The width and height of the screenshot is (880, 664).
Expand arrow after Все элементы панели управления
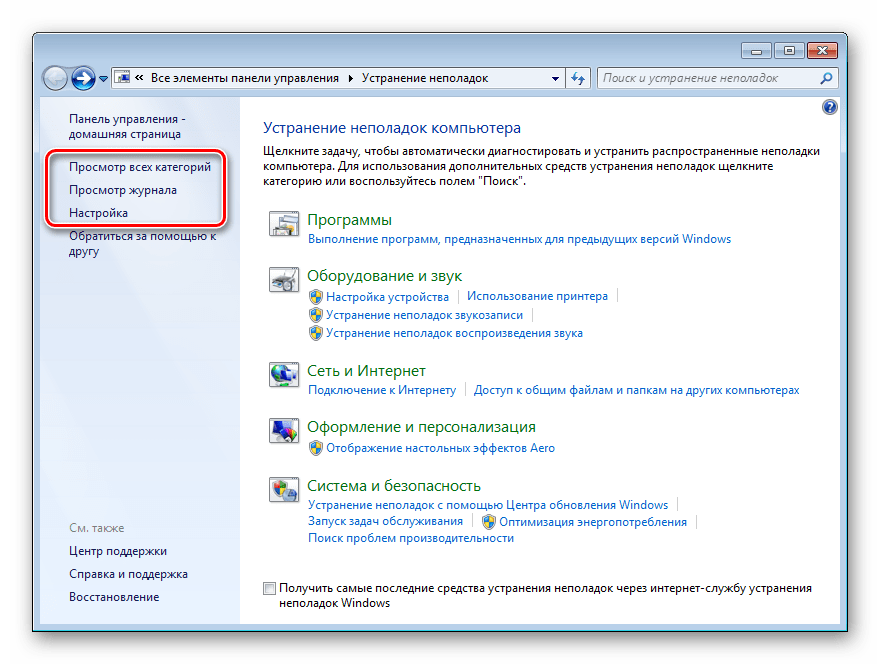(x=350, y=78)
